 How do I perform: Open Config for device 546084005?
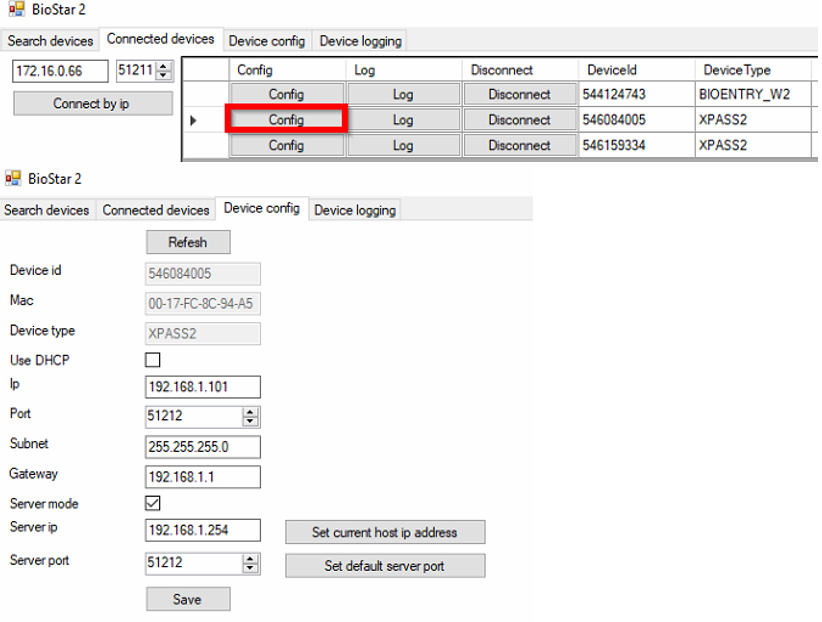coord(286,120)
